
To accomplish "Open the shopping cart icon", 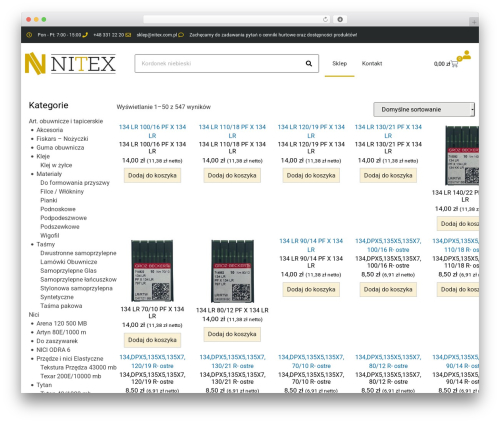I will (454, 64).
